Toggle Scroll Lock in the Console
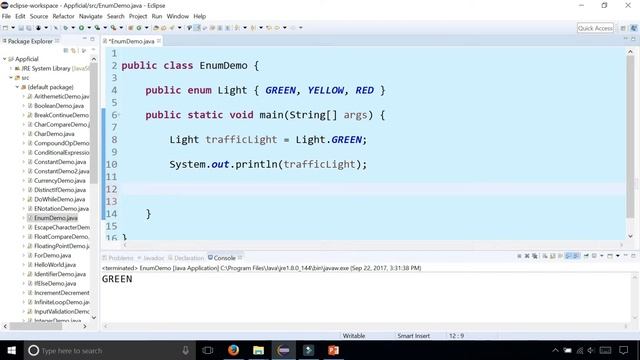 [552, 256]
